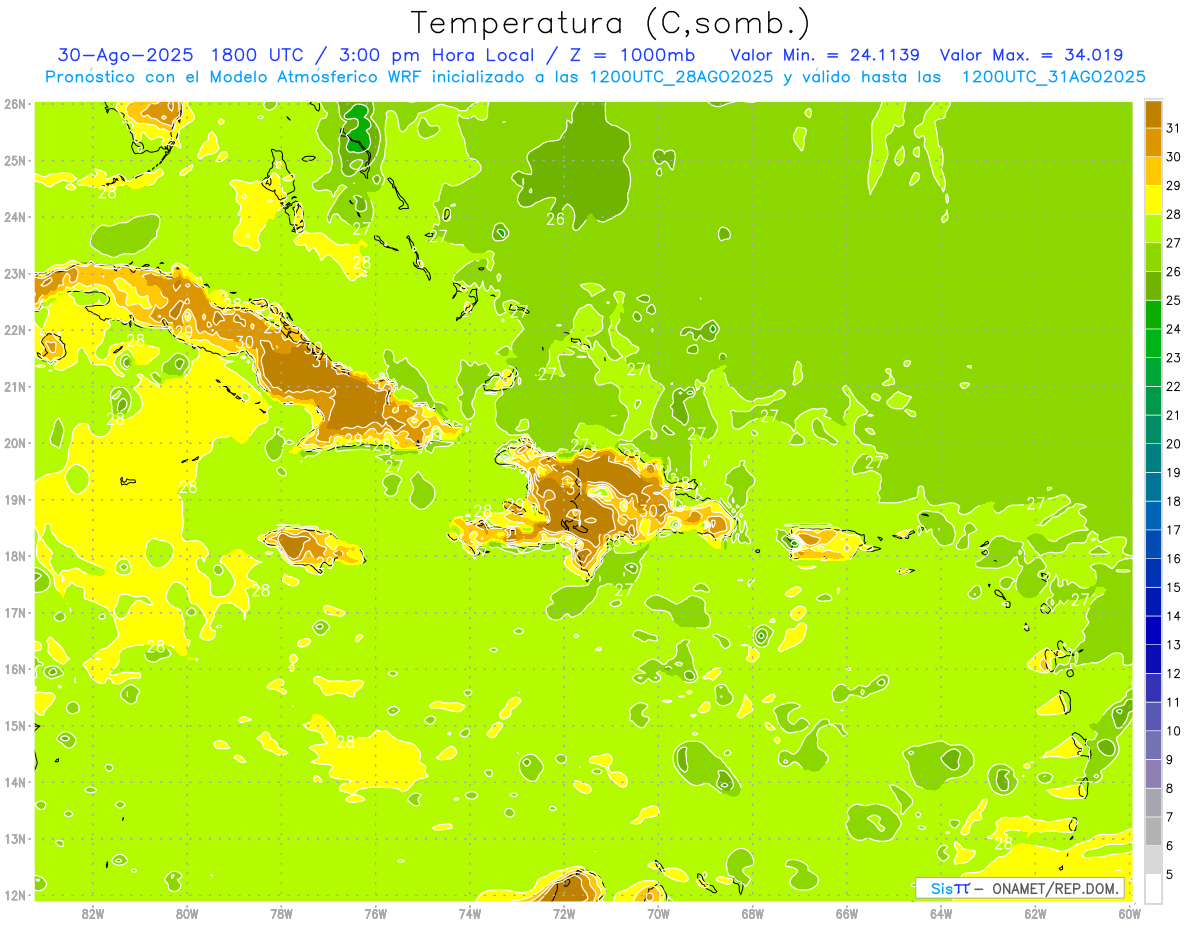Select the legend swatch between 27 and 28
The height and width of the screenshot is (927, 1200).
pos(1153,228)
